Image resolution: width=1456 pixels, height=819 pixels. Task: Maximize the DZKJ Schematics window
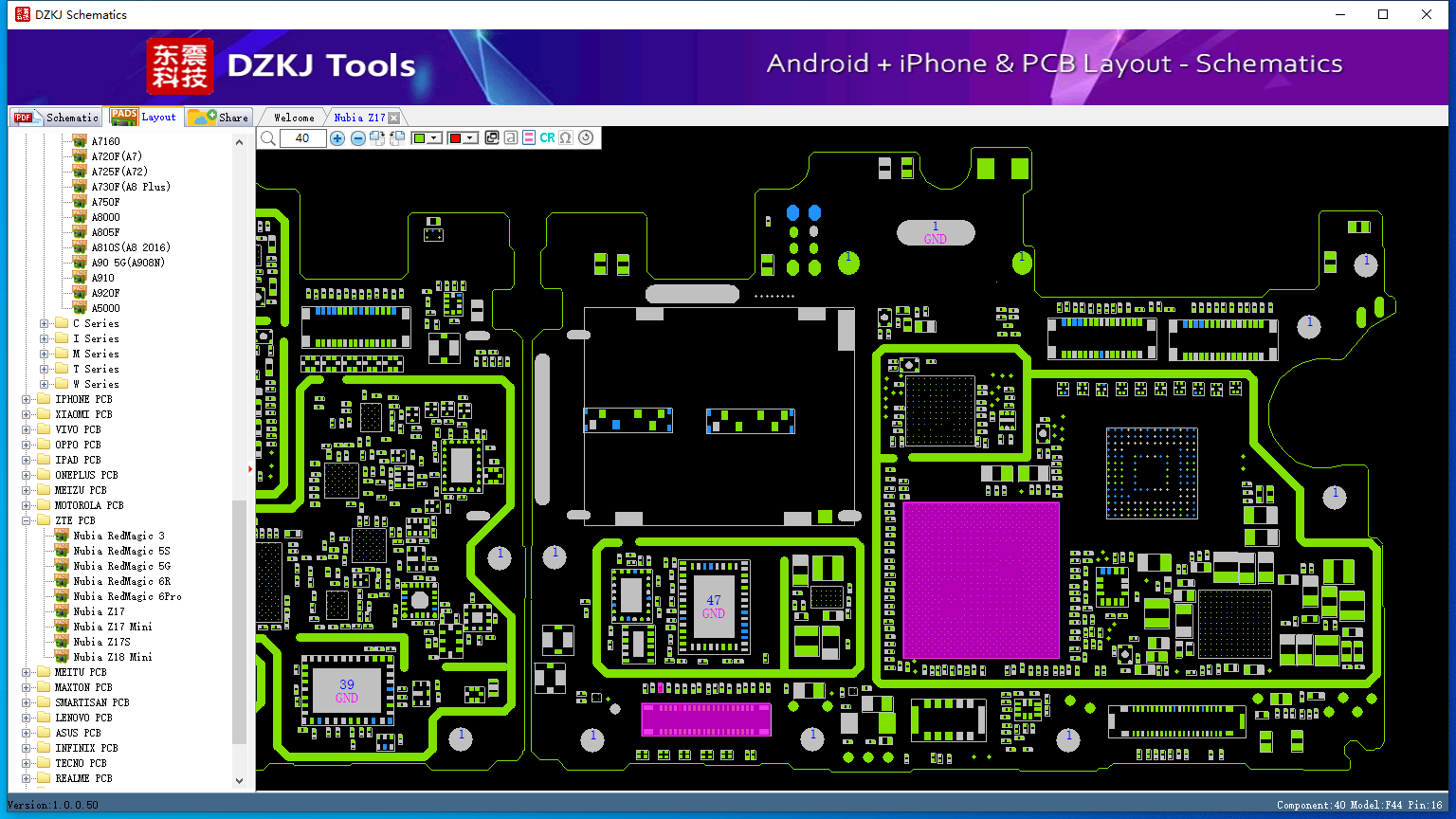1383,14
